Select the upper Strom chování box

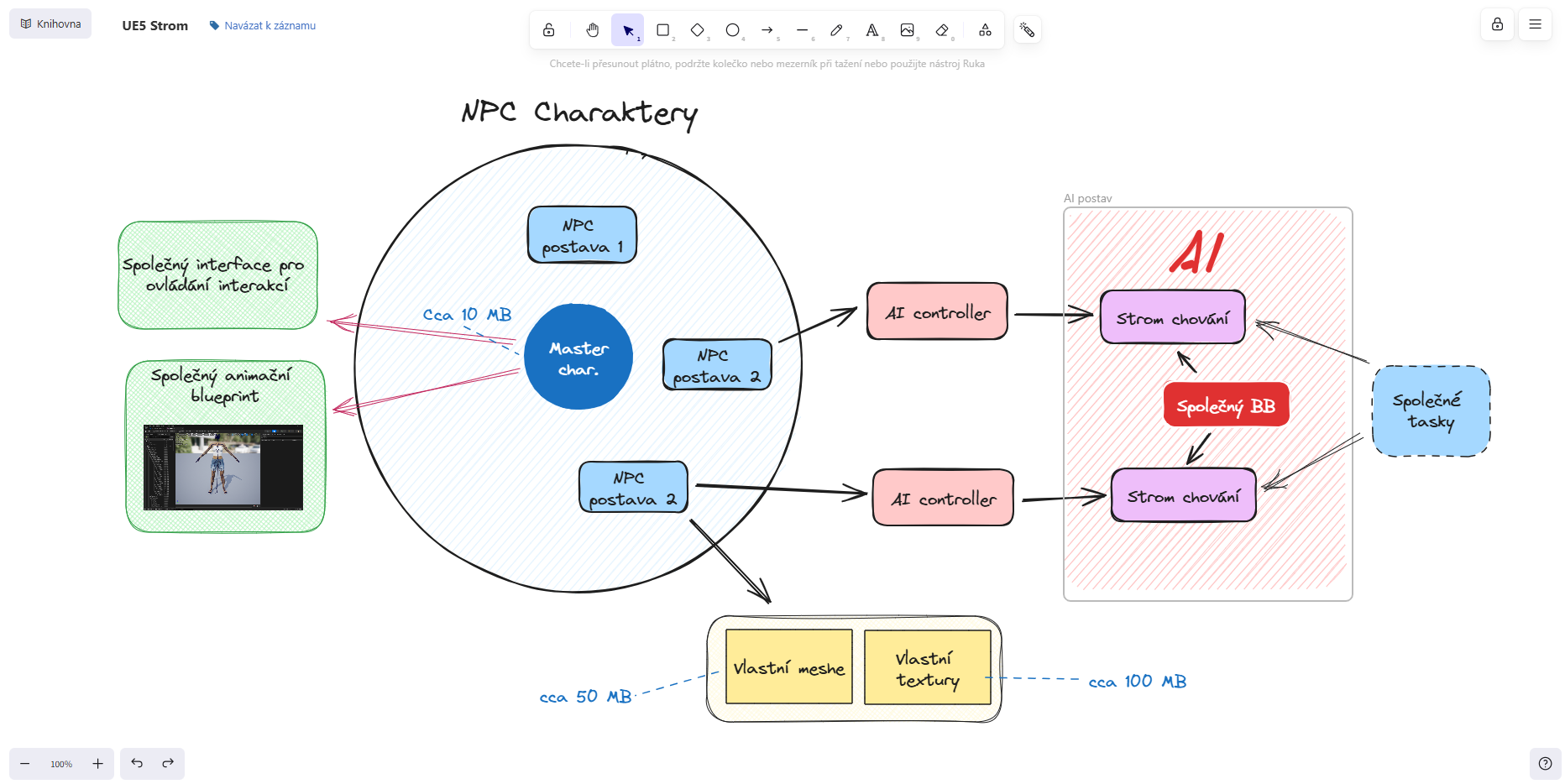point(1172,317)
